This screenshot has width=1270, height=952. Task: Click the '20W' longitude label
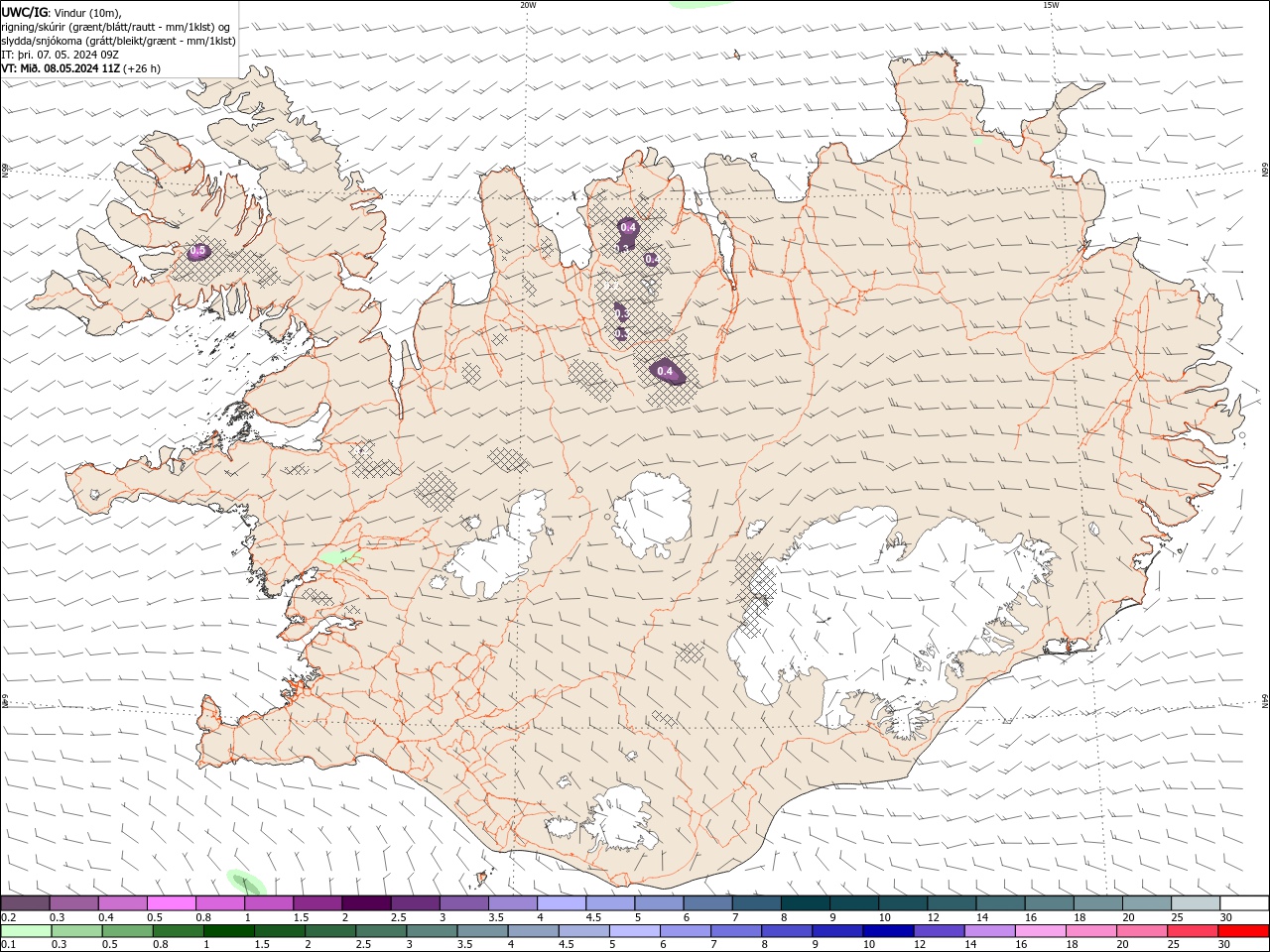[x=528, y=5]
